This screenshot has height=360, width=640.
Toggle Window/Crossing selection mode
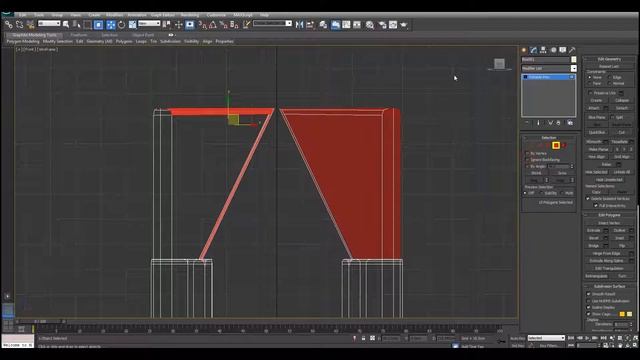[98, 25]
